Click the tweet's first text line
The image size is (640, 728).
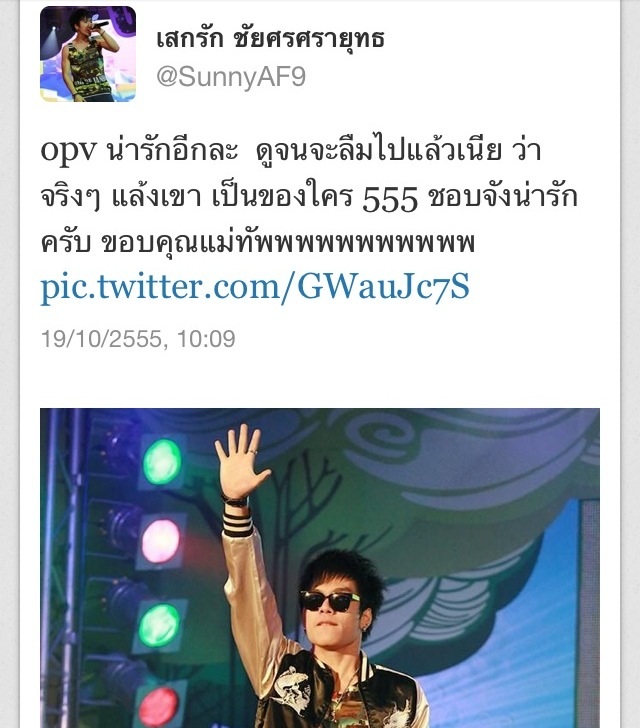point(291,151)
